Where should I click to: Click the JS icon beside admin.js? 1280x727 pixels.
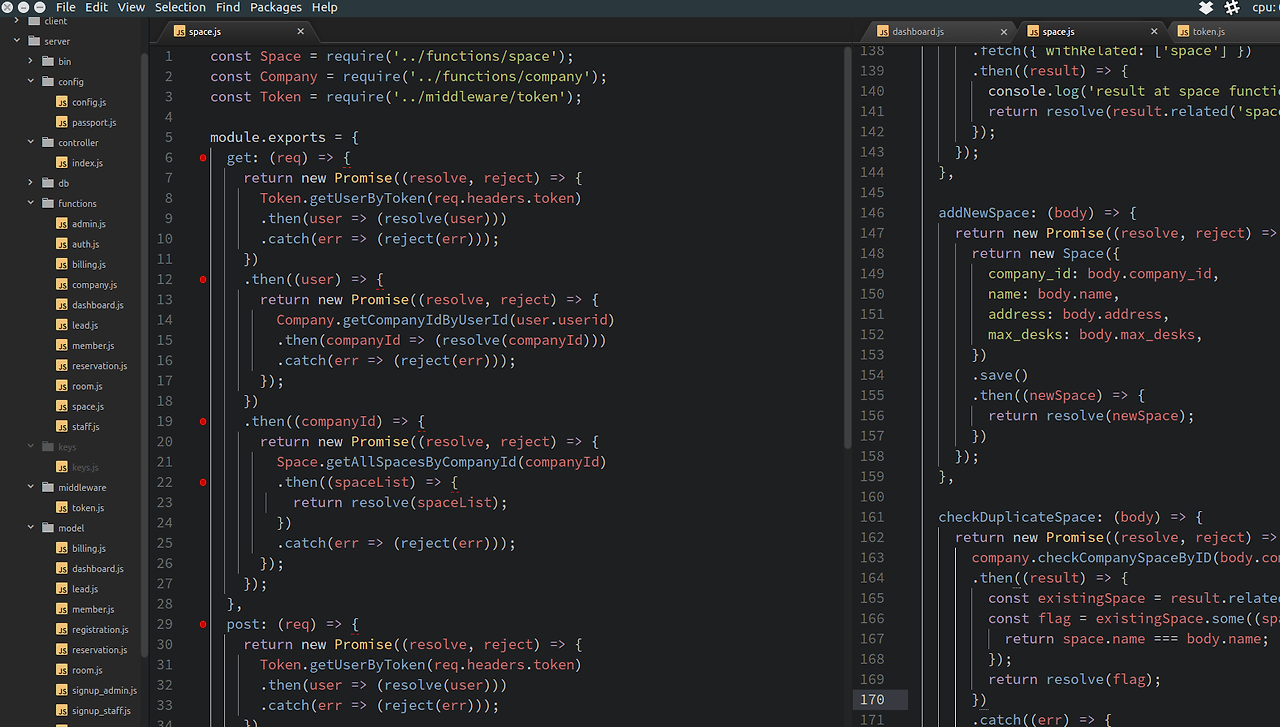click(62, 224)
